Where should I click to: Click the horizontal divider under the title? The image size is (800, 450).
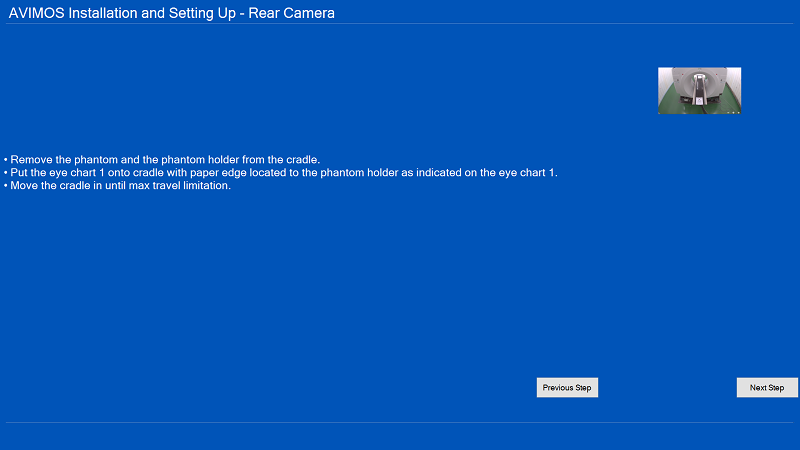400,24
